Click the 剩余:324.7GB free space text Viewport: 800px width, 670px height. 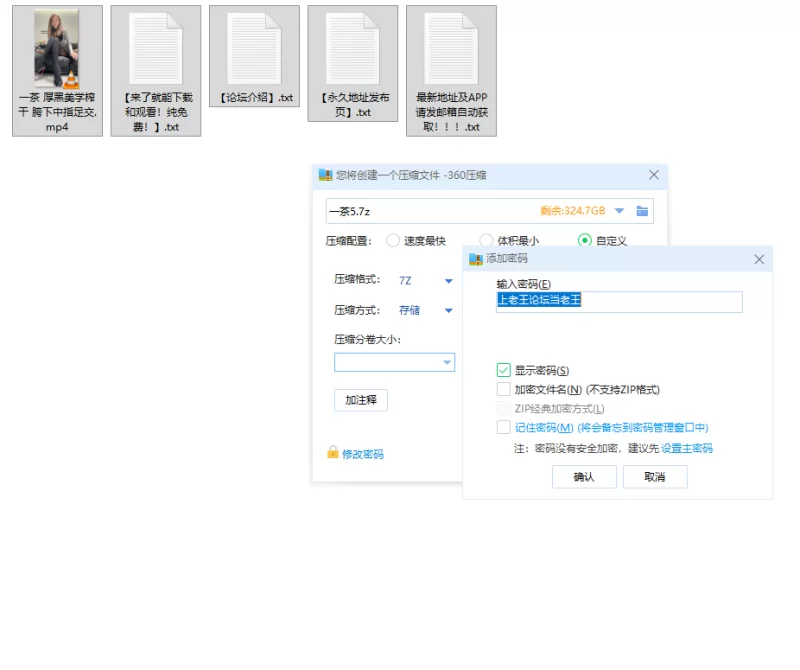pos(572,211)
